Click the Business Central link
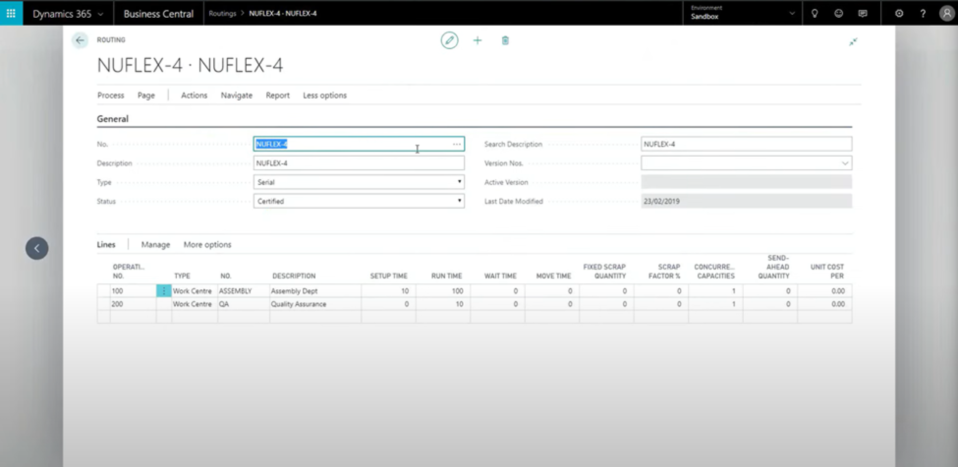 click(x=158, y=13)
